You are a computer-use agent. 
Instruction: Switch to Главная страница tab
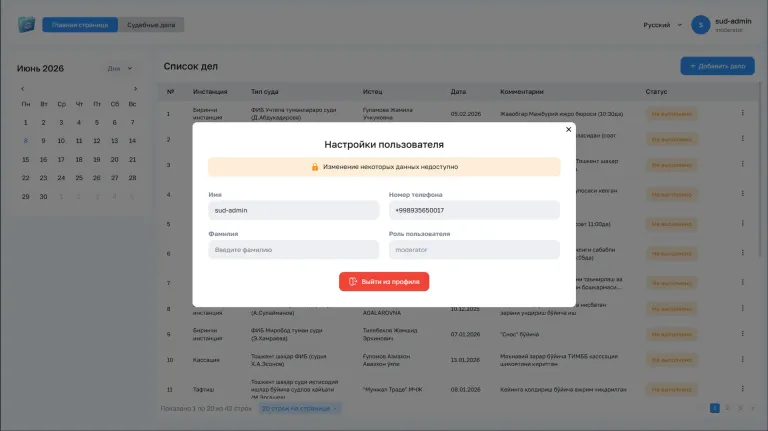point(80,25)
